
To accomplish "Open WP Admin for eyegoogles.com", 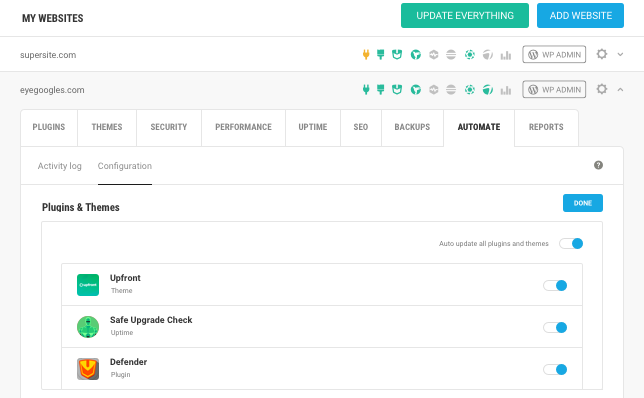I will point(554,89).
